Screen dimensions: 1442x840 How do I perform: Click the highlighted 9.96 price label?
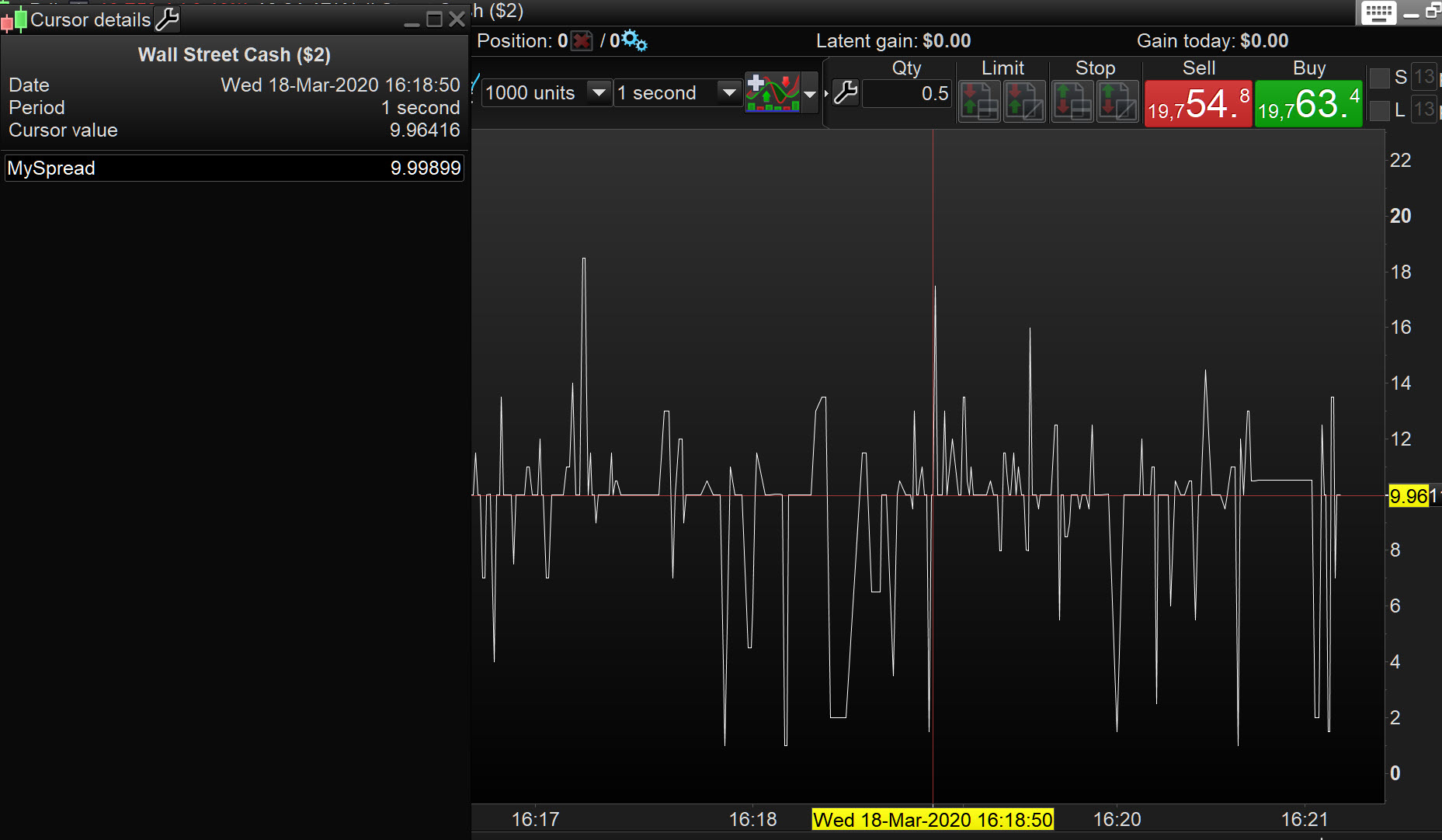(x=1409, y=495)
